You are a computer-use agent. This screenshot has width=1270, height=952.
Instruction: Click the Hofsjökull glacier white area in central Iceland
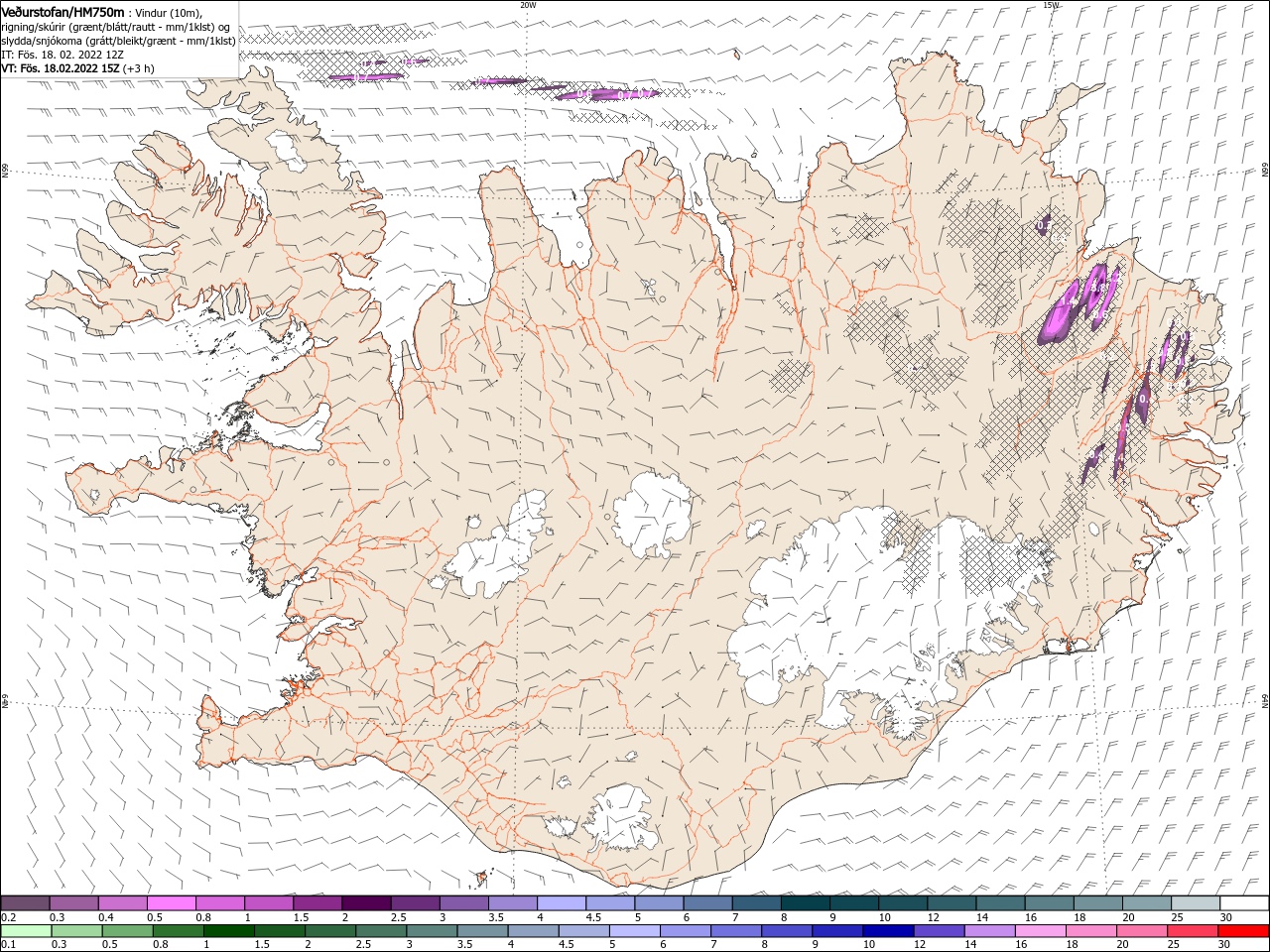(652, 514)
